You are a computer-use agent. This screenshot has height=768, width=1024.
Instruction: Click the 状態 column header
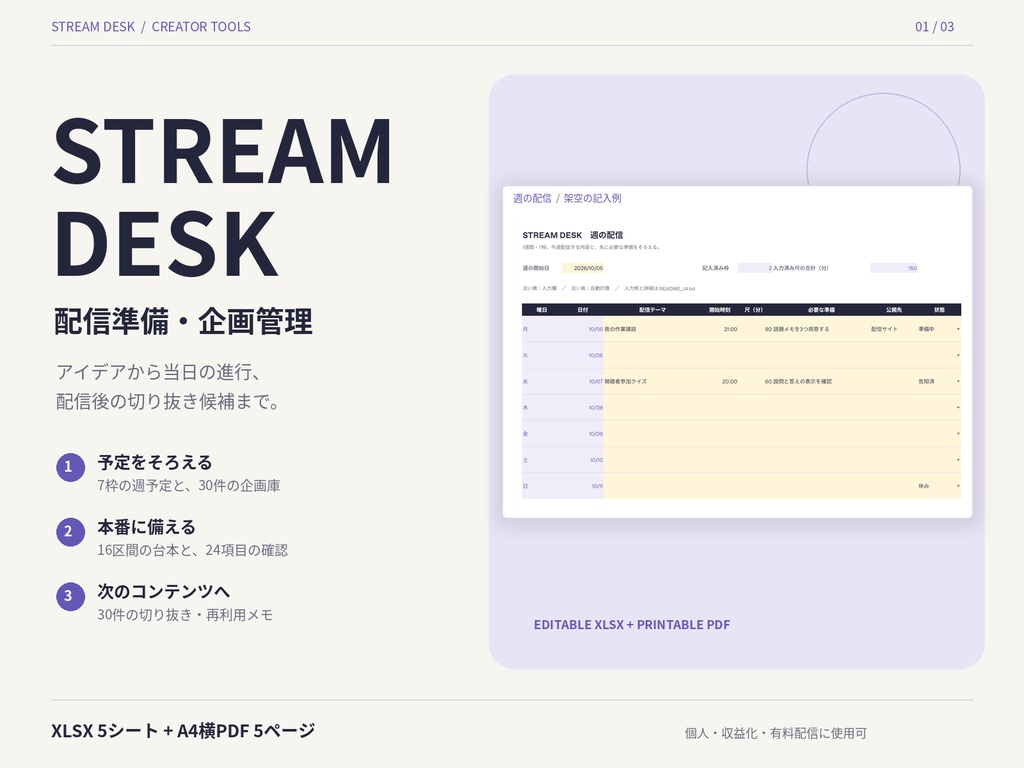pyautogui.click(x=939, y=310)
